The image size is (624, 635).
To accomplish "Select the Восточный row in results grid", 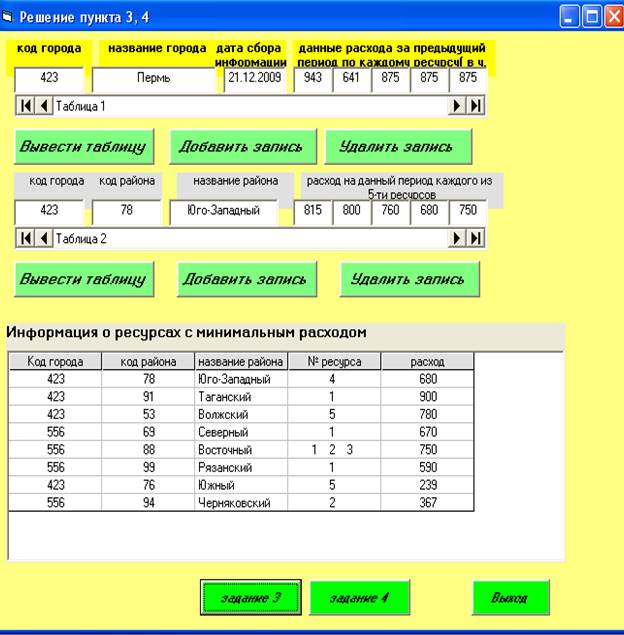I will pyautogui.click(x=240, y=450).
